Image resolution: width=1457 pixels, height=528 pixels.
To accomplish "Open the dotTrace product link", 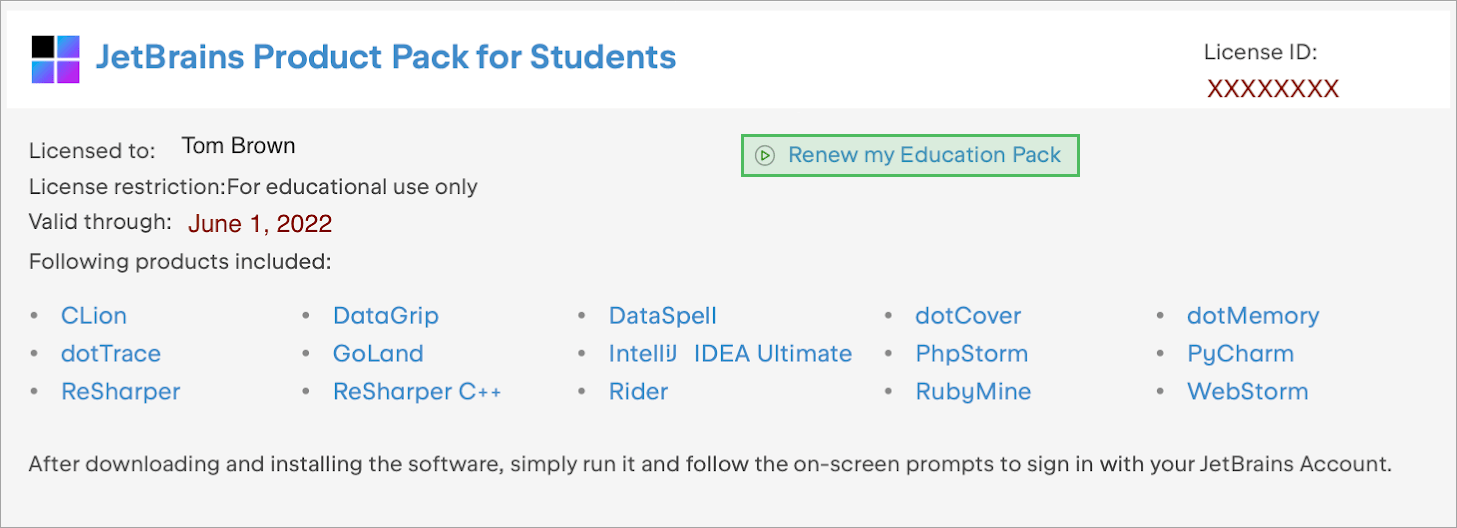I will (x=110, y=354).
